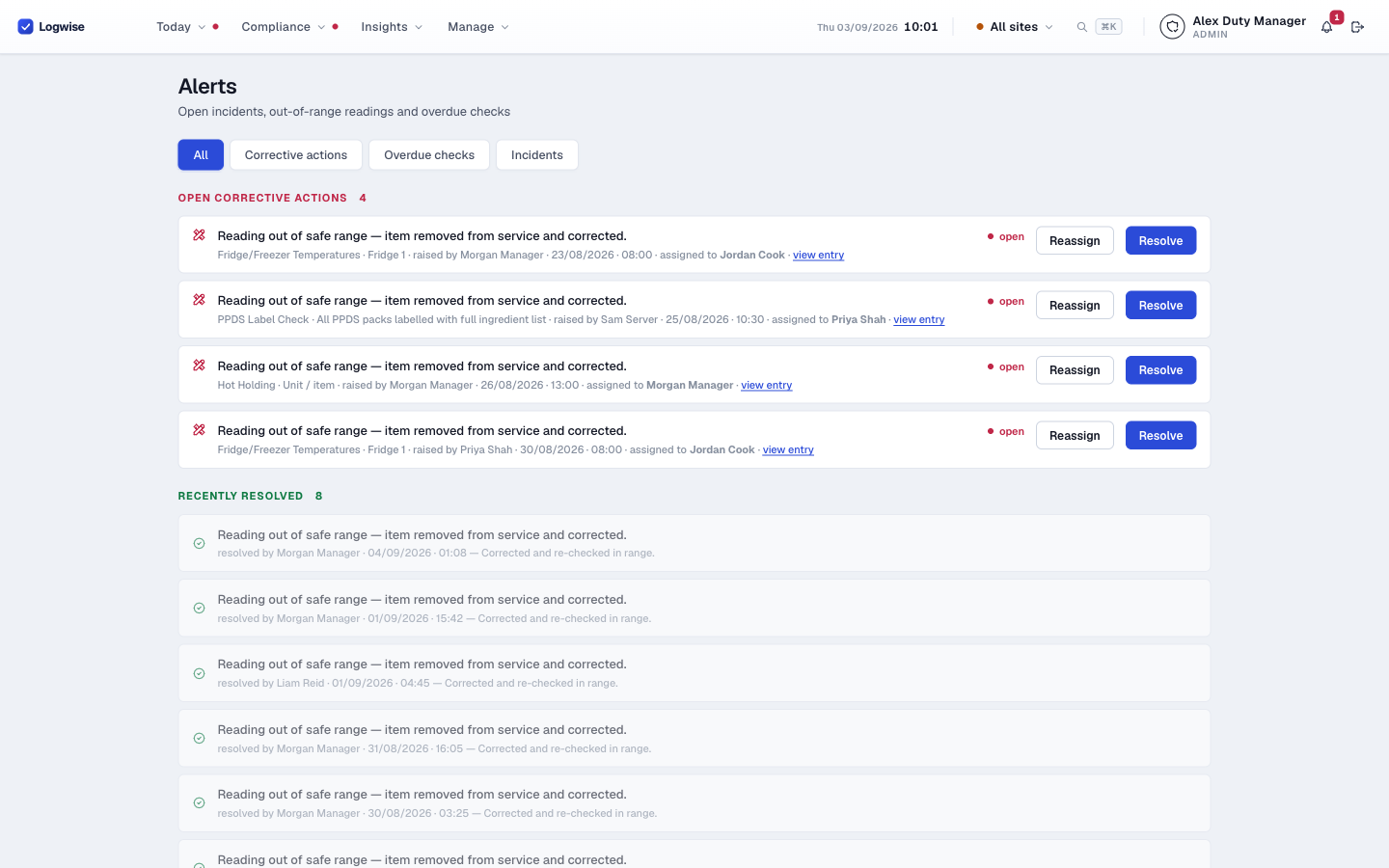Open search with the magnifier icon
Viewport: 1389px width, 868px height.
1082,27
